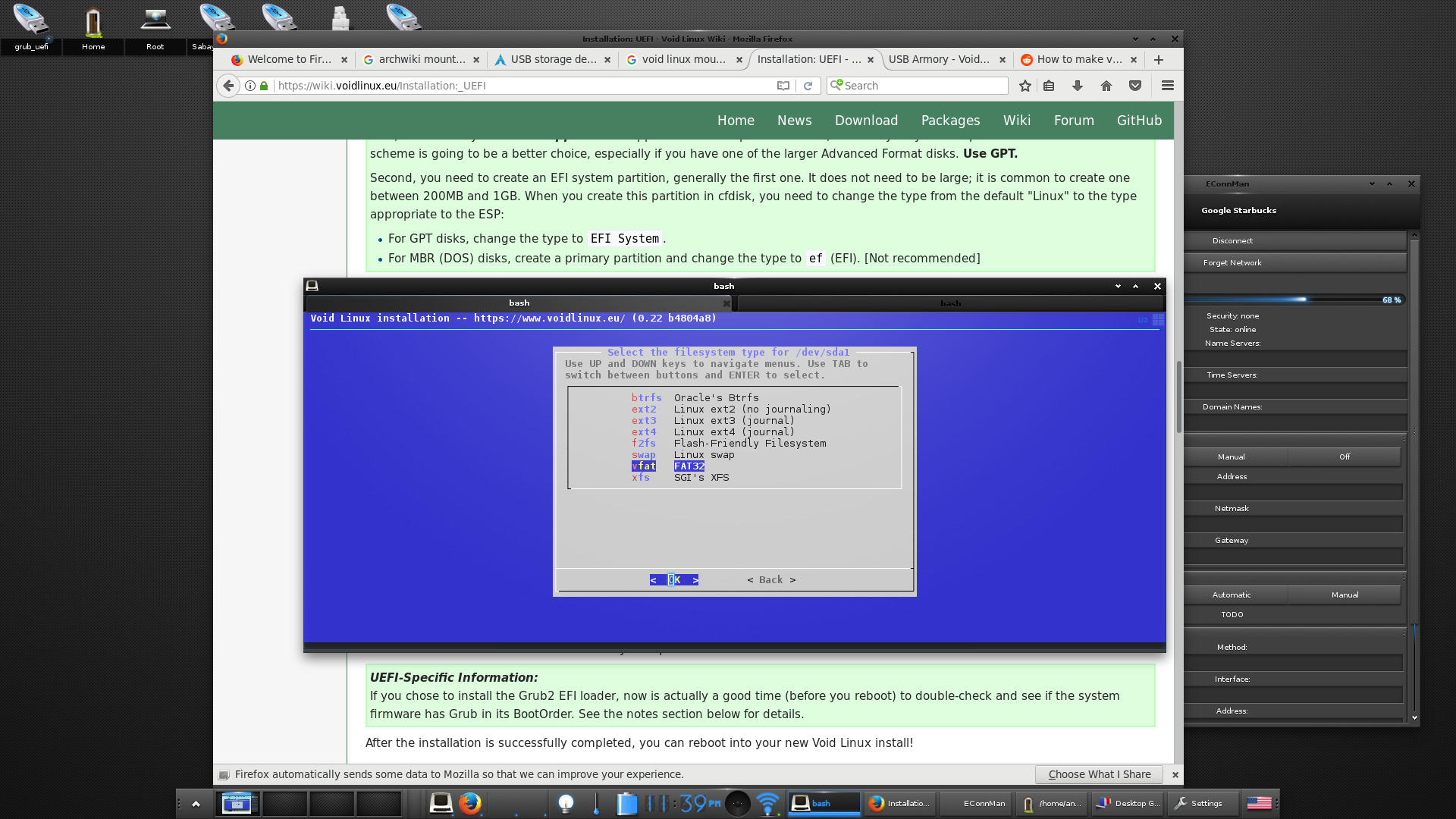Click OK in the filesystem dialog
This screenshot has height=819, width=1456.
click(x=674, y=580)
